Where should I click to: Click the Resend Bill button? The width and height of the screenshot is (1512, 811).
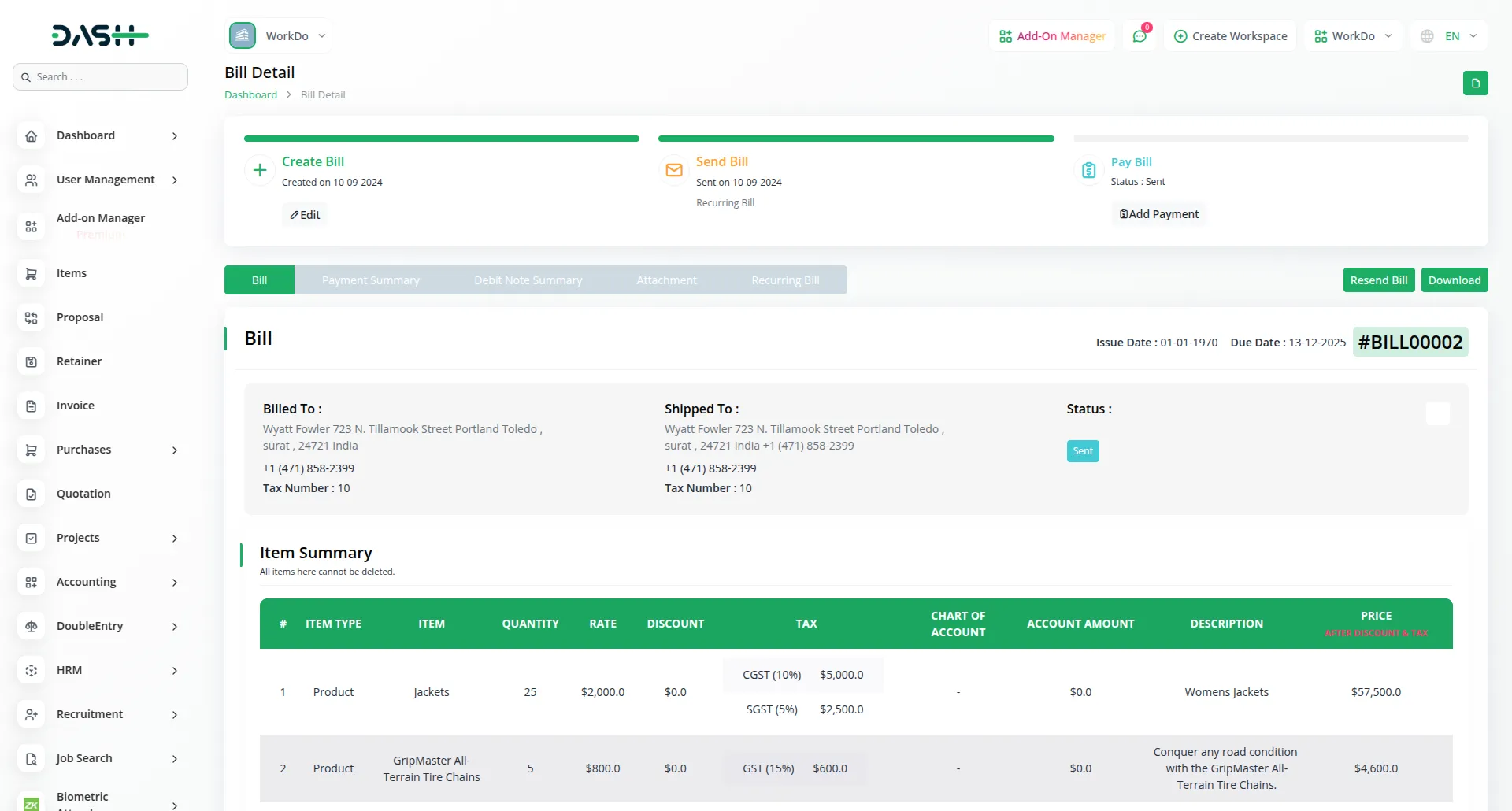click(x=1378, y=280)
